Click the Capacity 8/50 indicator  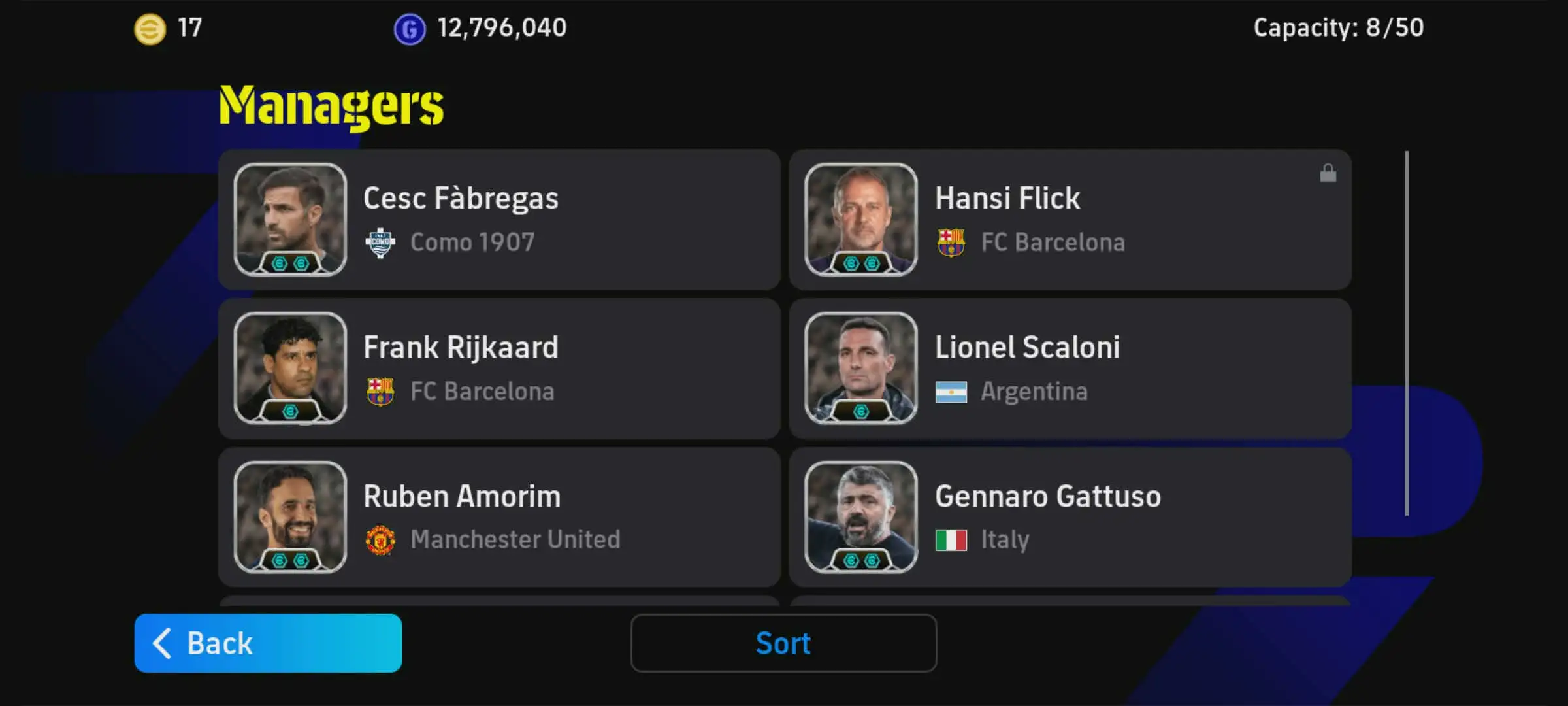click(1338, 27)
